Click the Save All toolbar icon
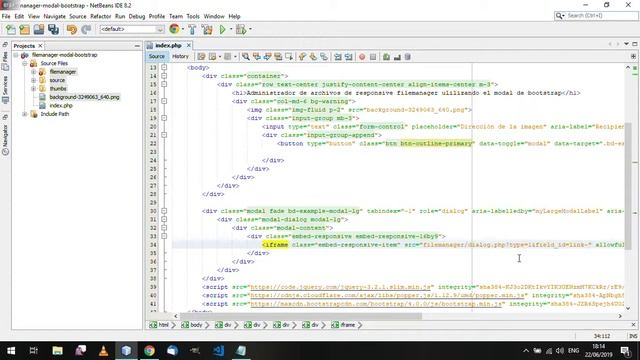The image size is (640, 360). point(53,29)
